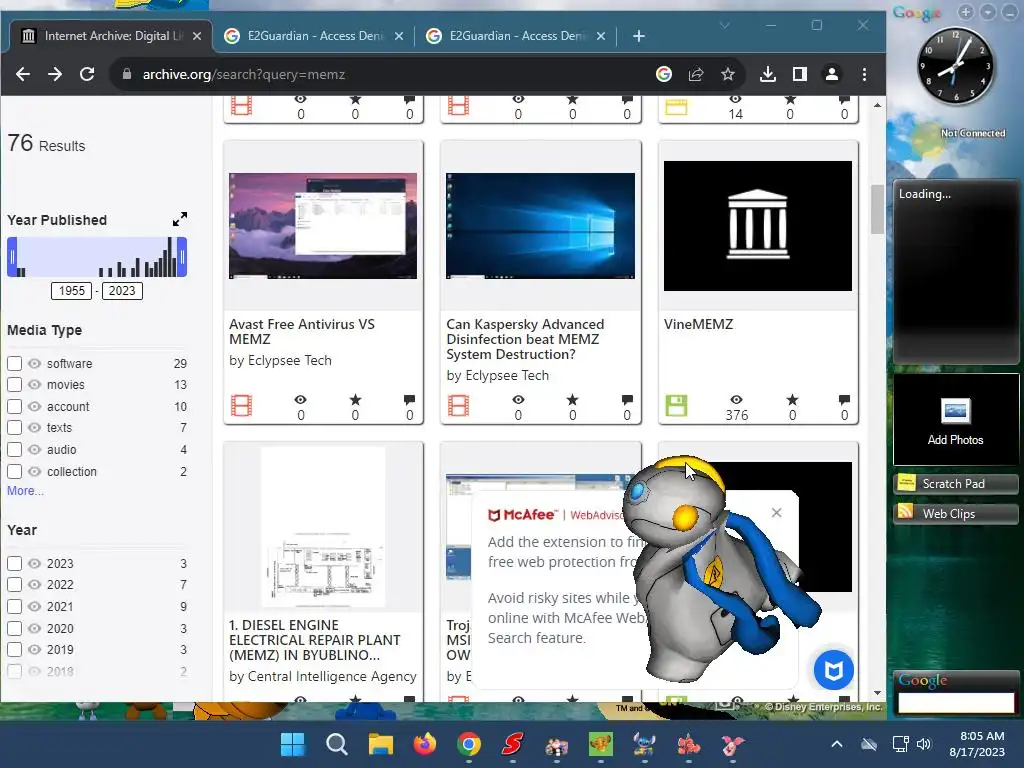The width and height of the screenshot is (1024, 768).
Task: Close the Internet Archive tab
Action: tap(197, 37)
